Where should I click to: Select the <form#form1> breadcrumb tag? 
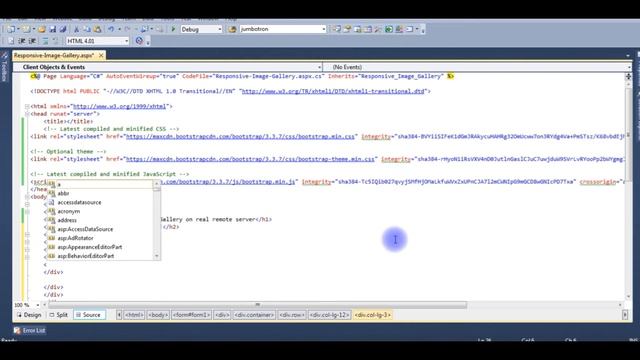pyautogui.click(x=191, y=315)
